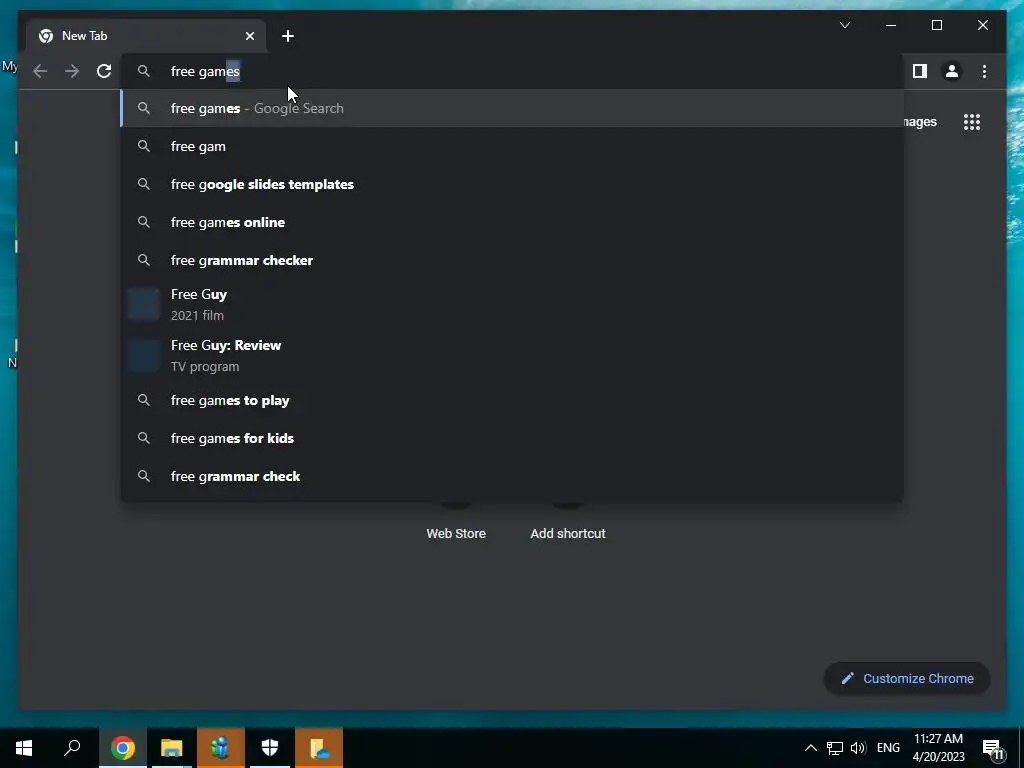Open Customize Chrome
This screenshot has width=1024, height=768.
(907, 679)
